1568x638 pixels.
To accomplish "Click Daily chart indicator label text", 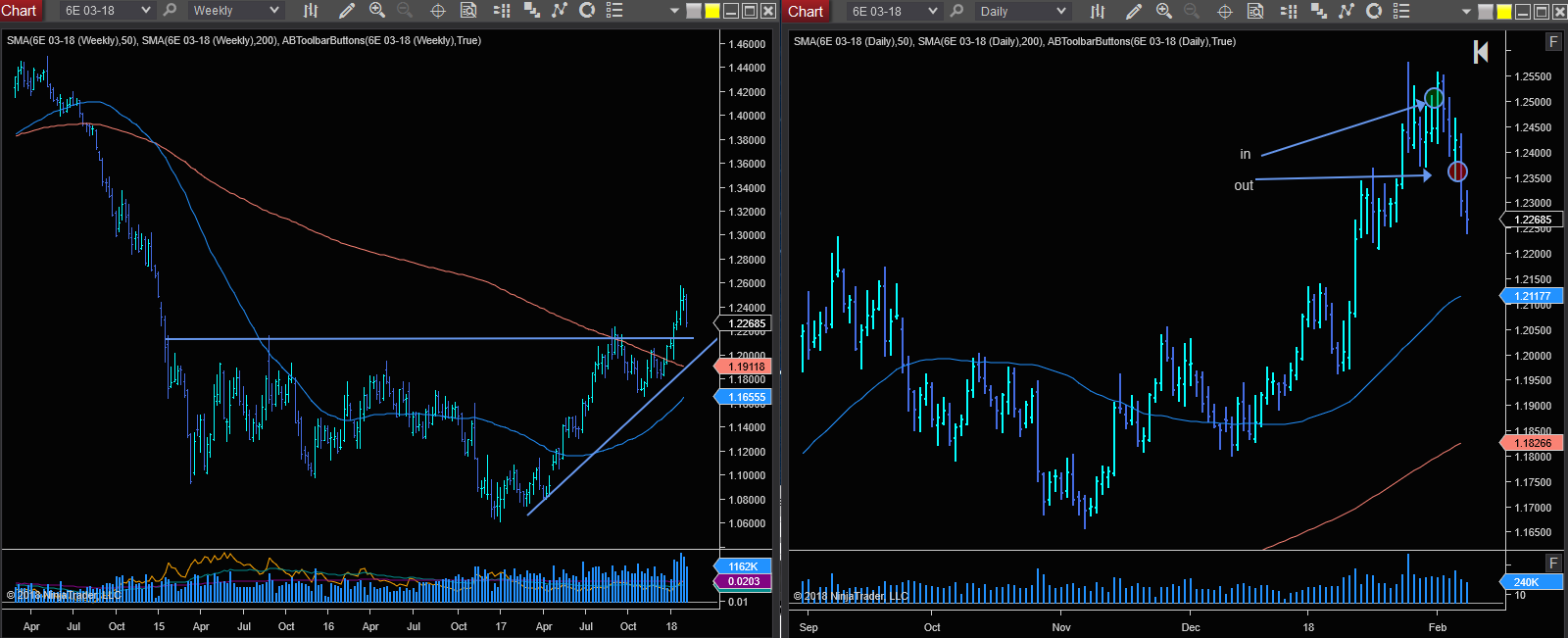I will [1014, 41].
